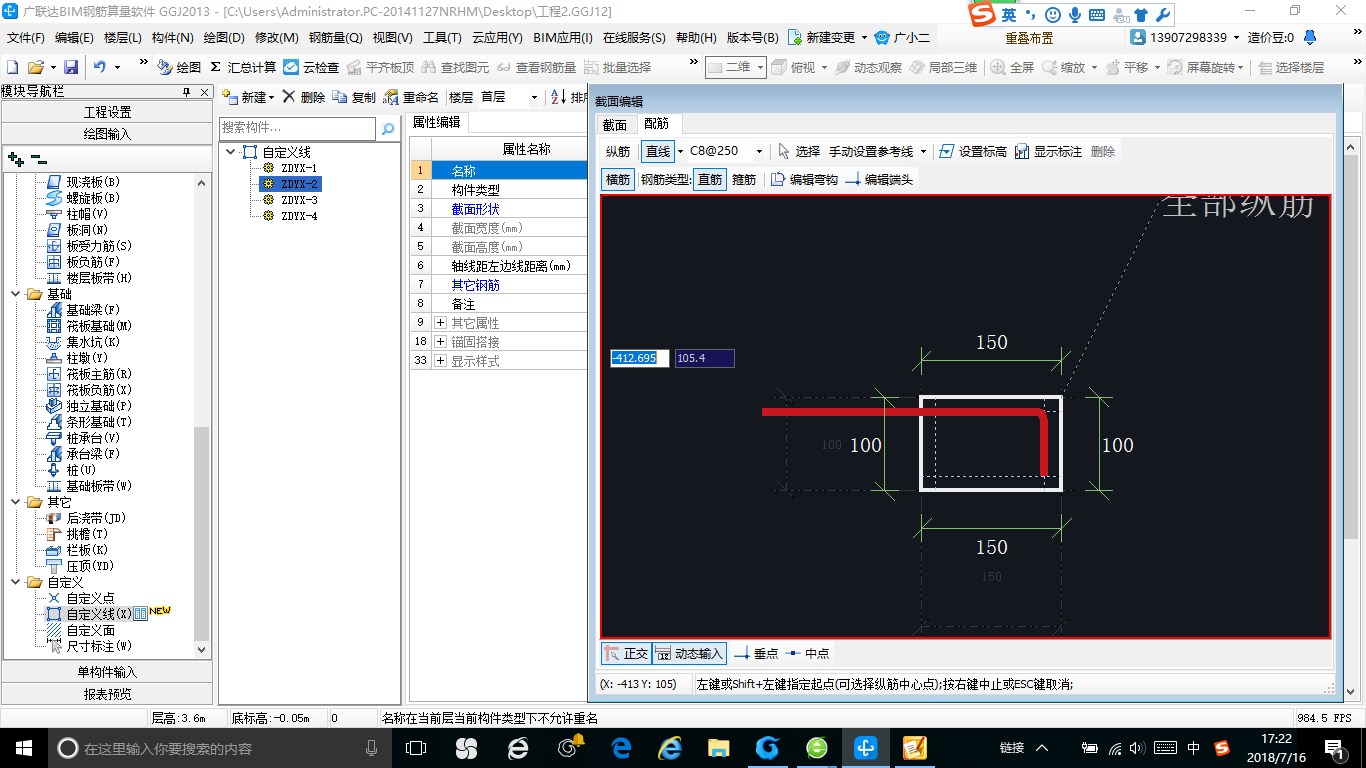The width and height of the screenshot is (1366, 768).
Task: Open the 钢筋量(Q) menu
Action: pos(336,37)
